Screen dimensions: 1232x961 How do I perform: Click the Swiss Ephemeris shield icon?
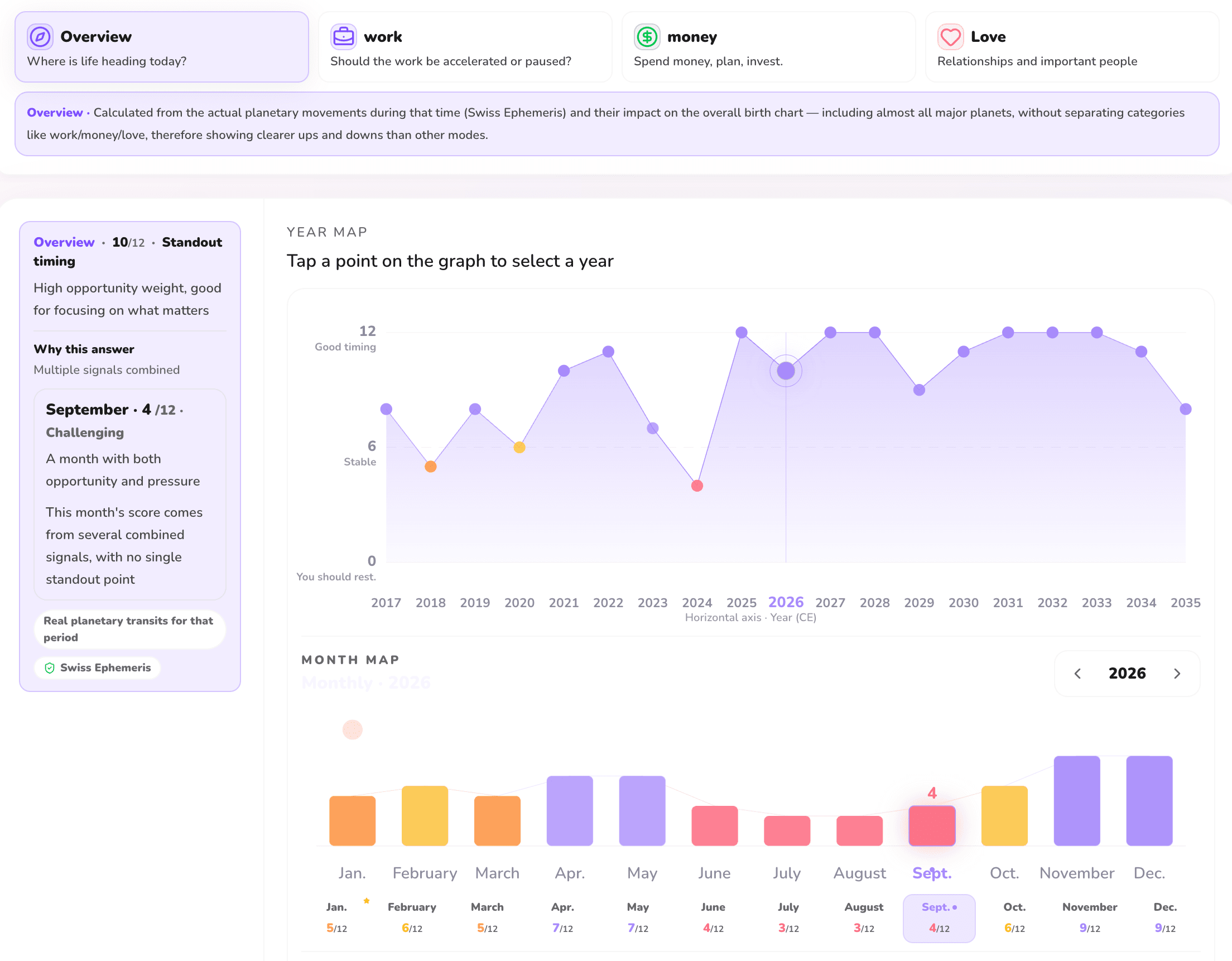(x=50, y=667)
